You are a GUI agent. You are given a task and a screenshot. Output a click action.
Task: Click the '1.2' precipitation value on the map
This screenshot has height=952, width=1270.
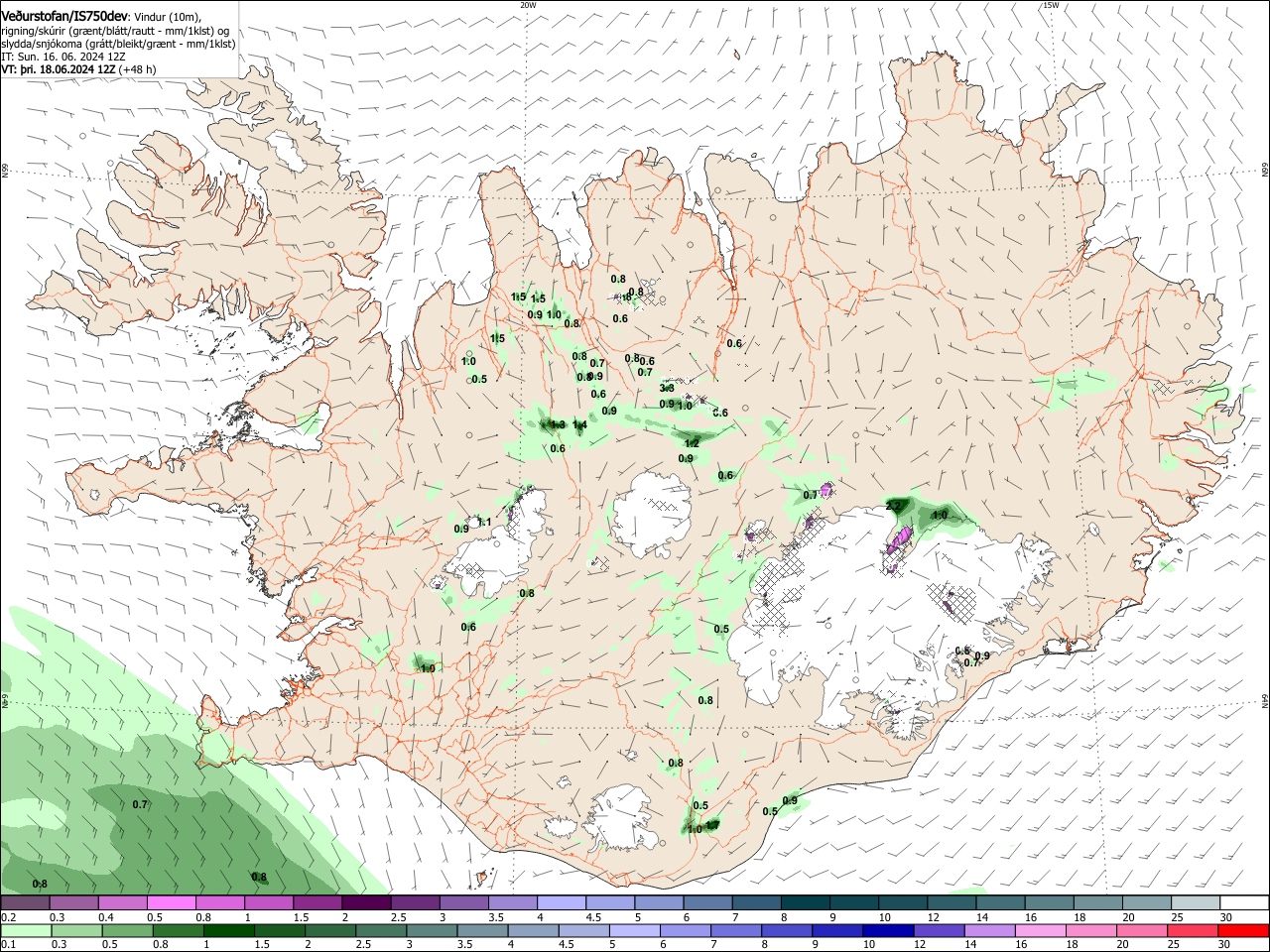693,443
